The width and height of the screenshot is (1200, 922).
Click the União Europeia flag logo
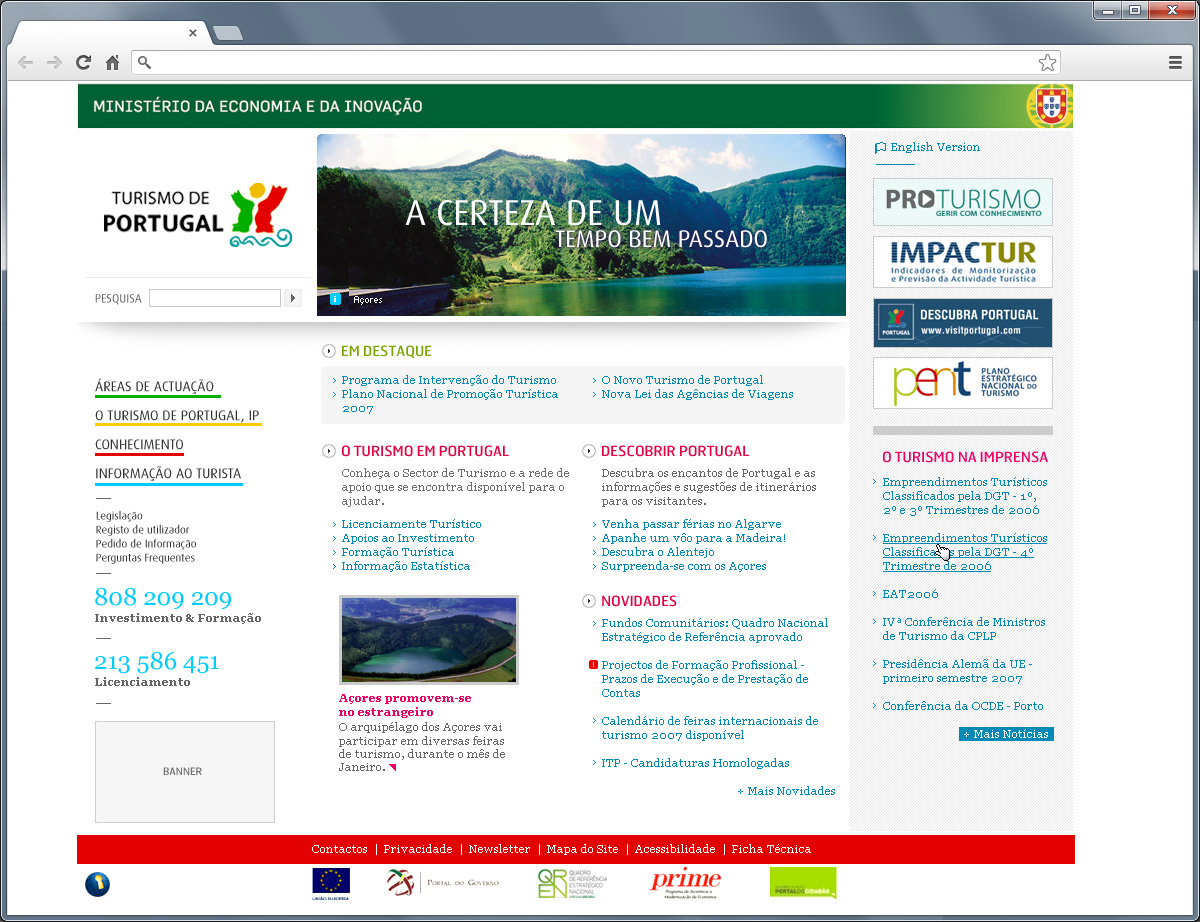point(331,882)
